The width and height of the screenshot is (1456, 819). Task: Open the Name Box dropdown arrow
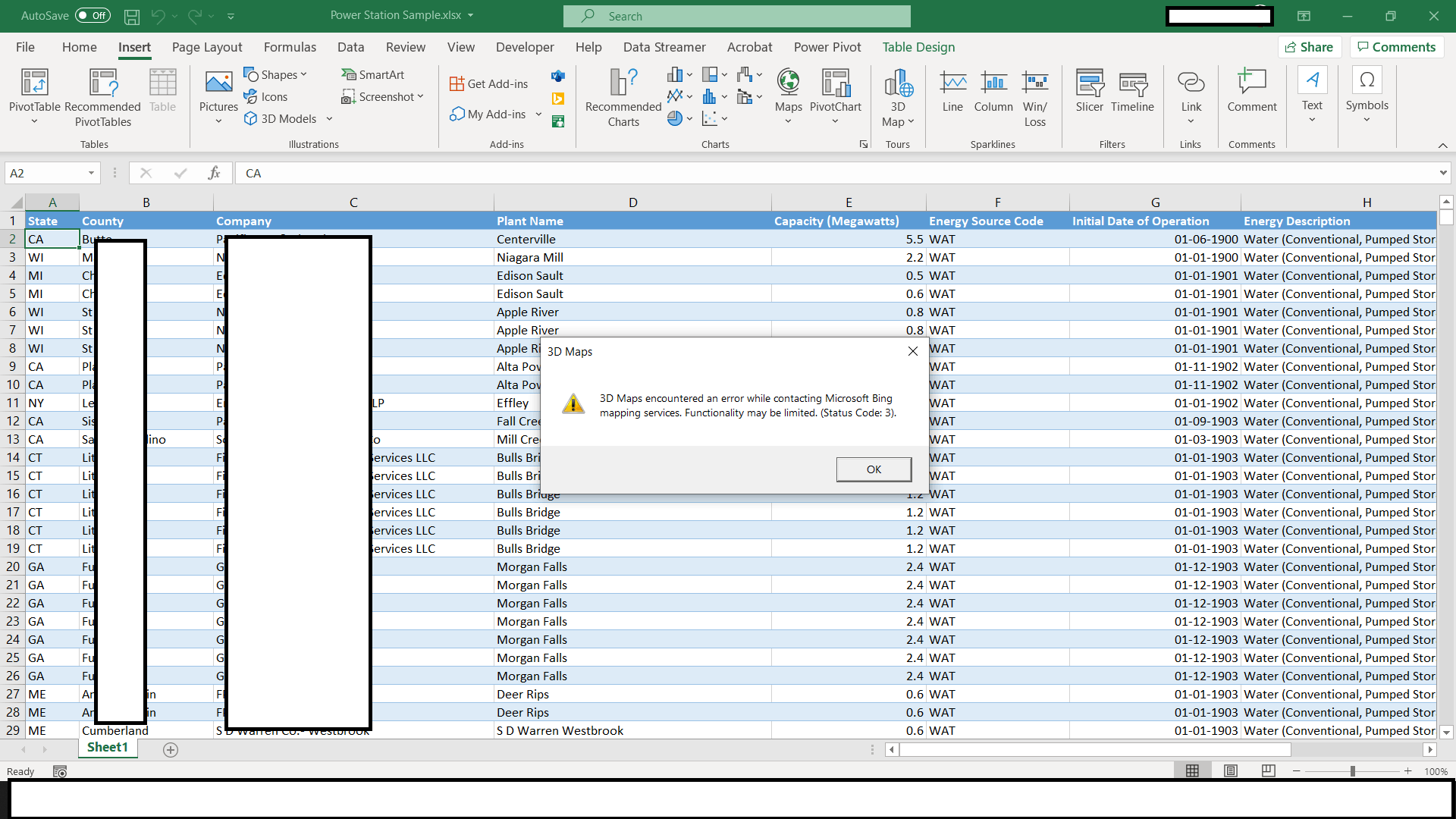pos(91,173)
